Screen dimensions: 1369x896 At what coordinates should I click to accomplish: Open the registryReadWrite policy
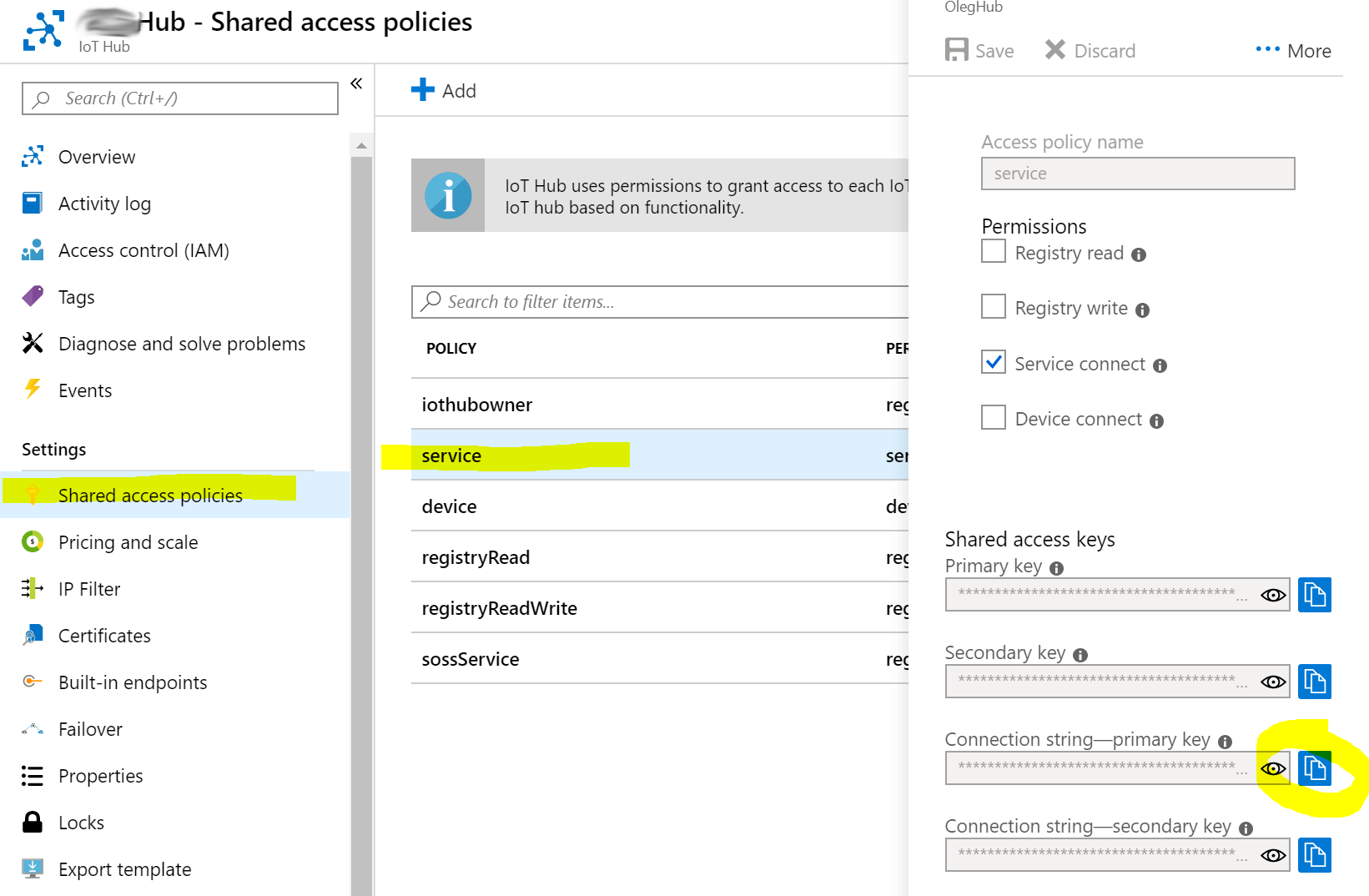(499, 608)
